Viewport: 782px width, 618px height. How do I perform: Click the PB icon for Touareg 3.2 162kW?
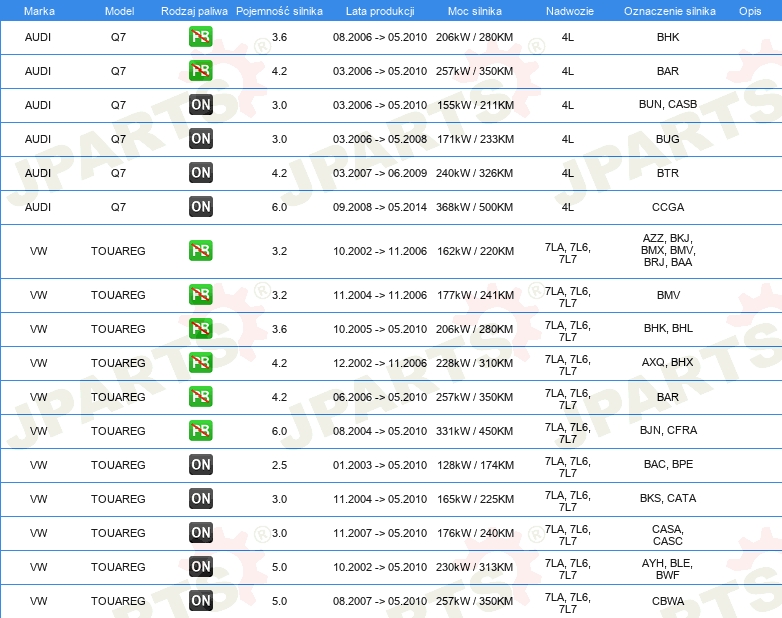click(x=200, y=250)
